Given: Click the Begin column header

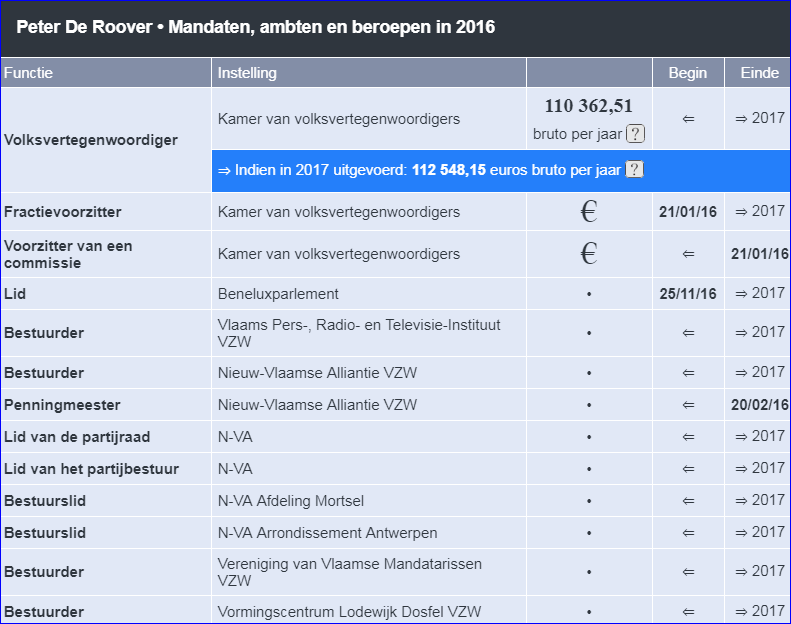Looking at the screenshot, I should pos(688,73).
